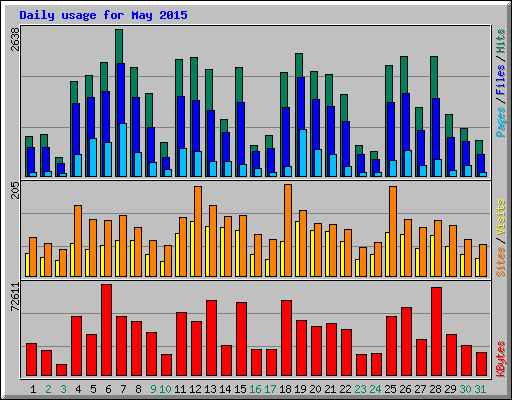Click the Sites / Visits legend label
This screenshot has height=400, width=512.
(x=501, y=238)
